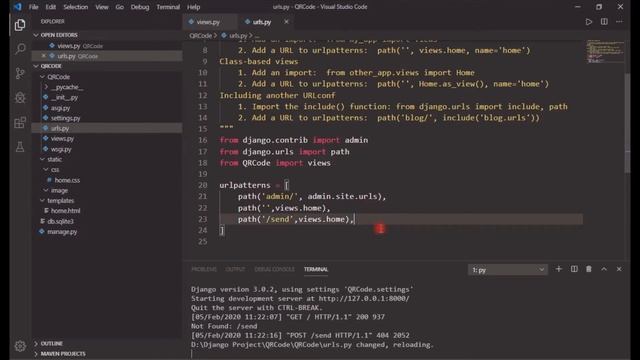Open the Source Control view

(20, 73)
